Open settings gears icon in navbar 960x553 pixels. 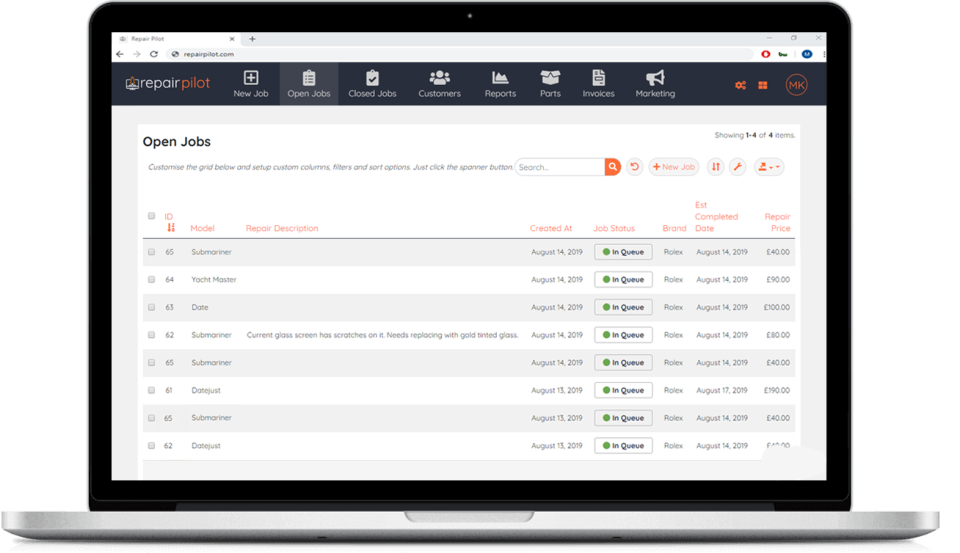(740, 85)
